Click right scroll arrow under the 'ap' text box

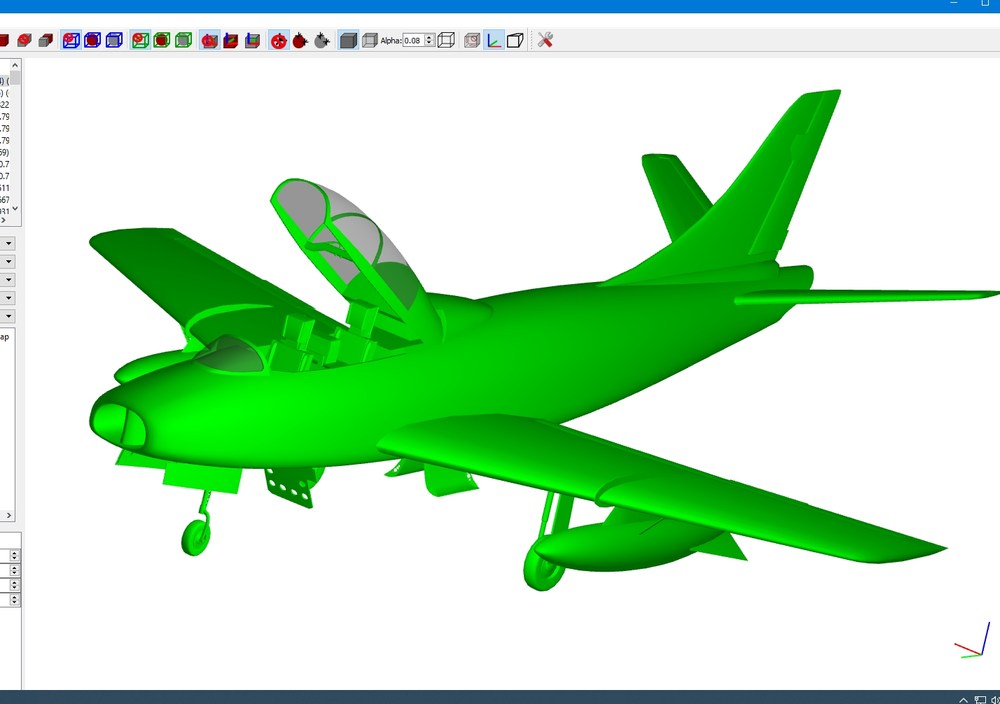(x=8, y=515)
